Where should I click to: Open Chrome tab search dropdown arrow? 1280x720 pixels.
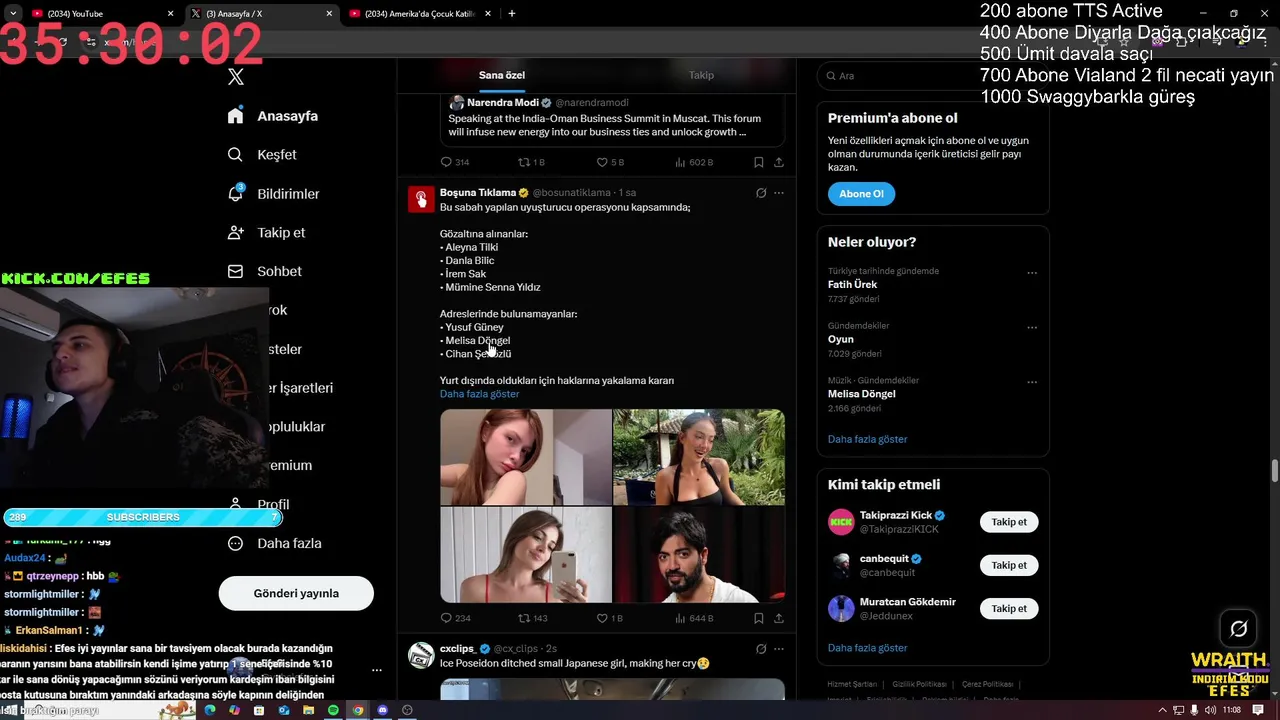13,14
